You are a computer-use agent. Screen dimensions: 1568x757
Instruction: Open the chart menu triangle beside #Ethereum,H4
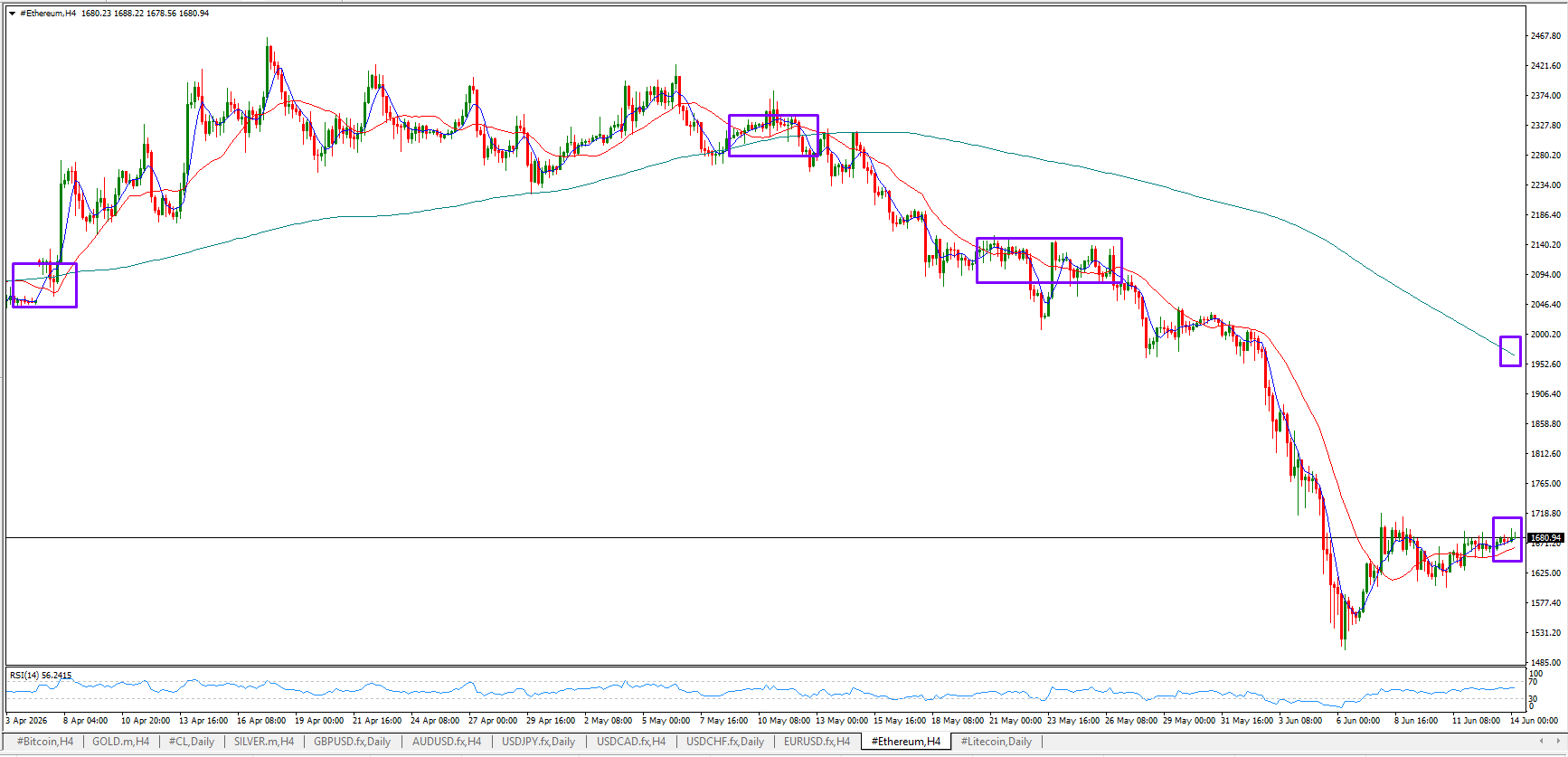click(x=12, y=14)
